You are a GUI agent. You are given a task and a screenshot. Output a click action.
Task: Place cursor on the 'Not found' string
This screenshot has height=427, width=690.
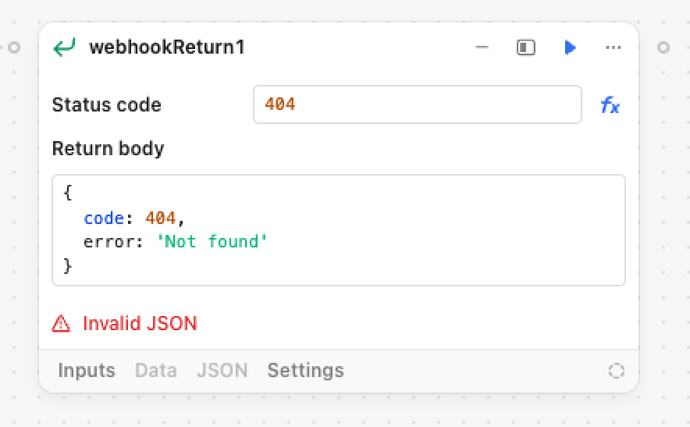pyautogui.click(x=212, y=242)
